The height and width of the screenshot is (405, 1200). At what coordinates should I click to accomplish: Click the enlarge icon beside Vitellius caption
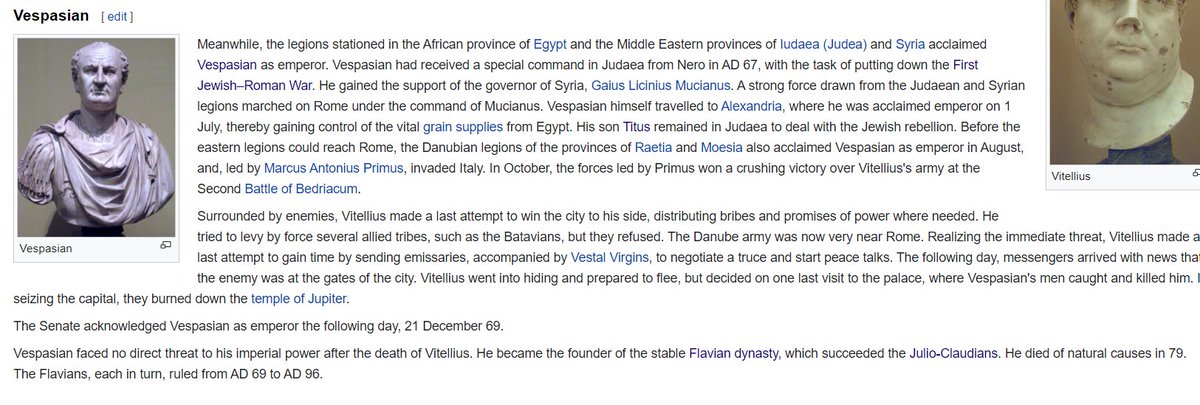tap(1194, 176)
